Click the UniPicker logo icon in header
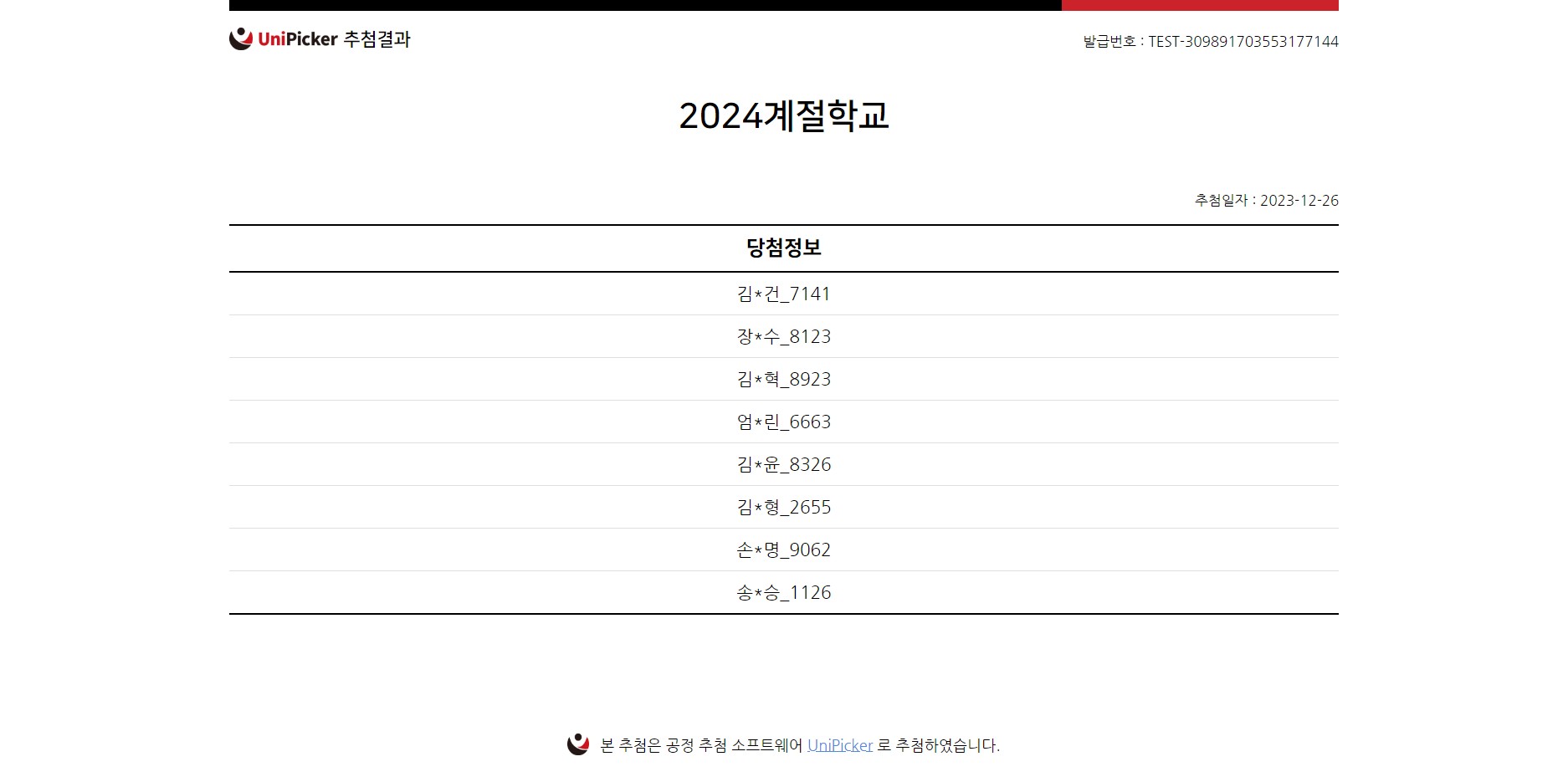This screenshot has height=777, width=1568. (241, 39)
